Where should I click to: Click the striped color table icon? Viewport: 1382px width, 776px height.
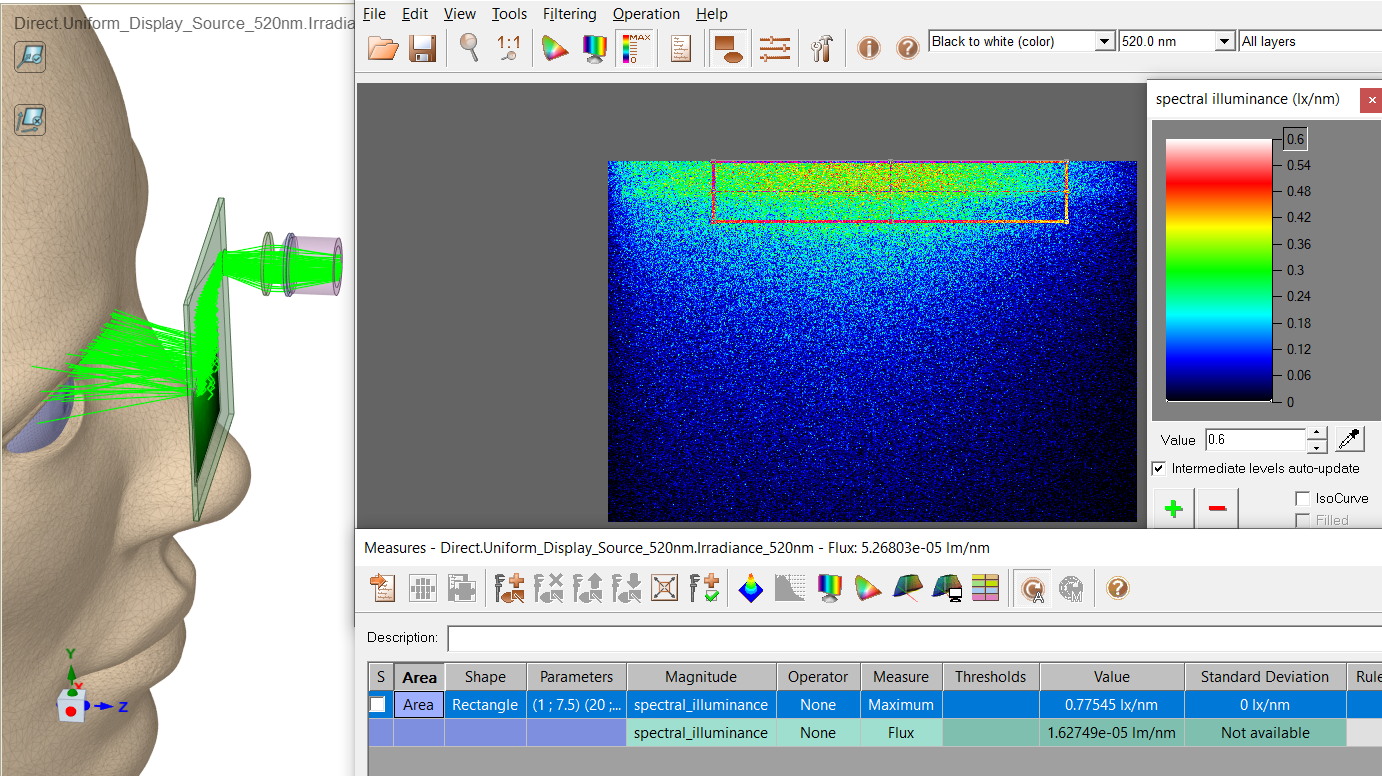pos(985,588)
